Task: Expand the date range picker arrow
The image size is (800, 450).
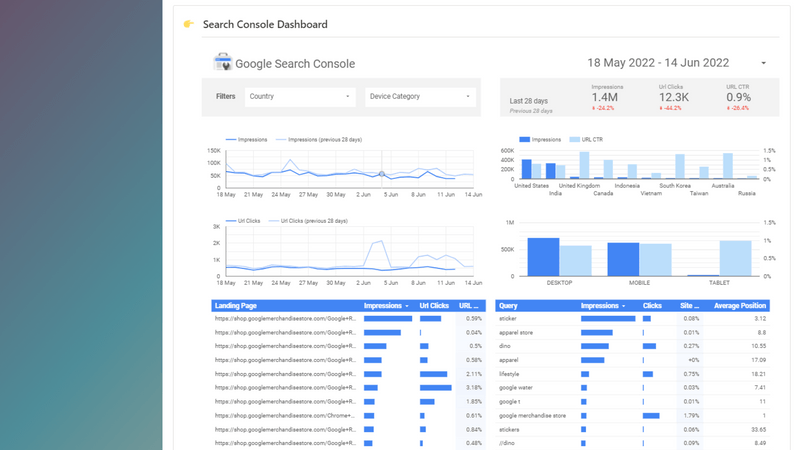Action: (x=763, y=64)
